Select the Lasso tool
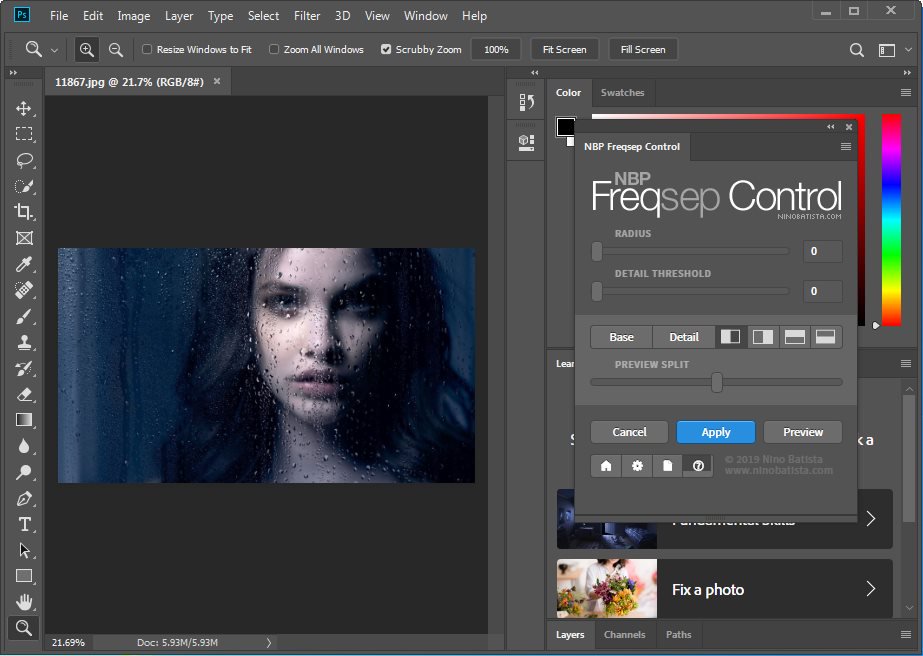923x656 pixels. click(x=24, y=160)
